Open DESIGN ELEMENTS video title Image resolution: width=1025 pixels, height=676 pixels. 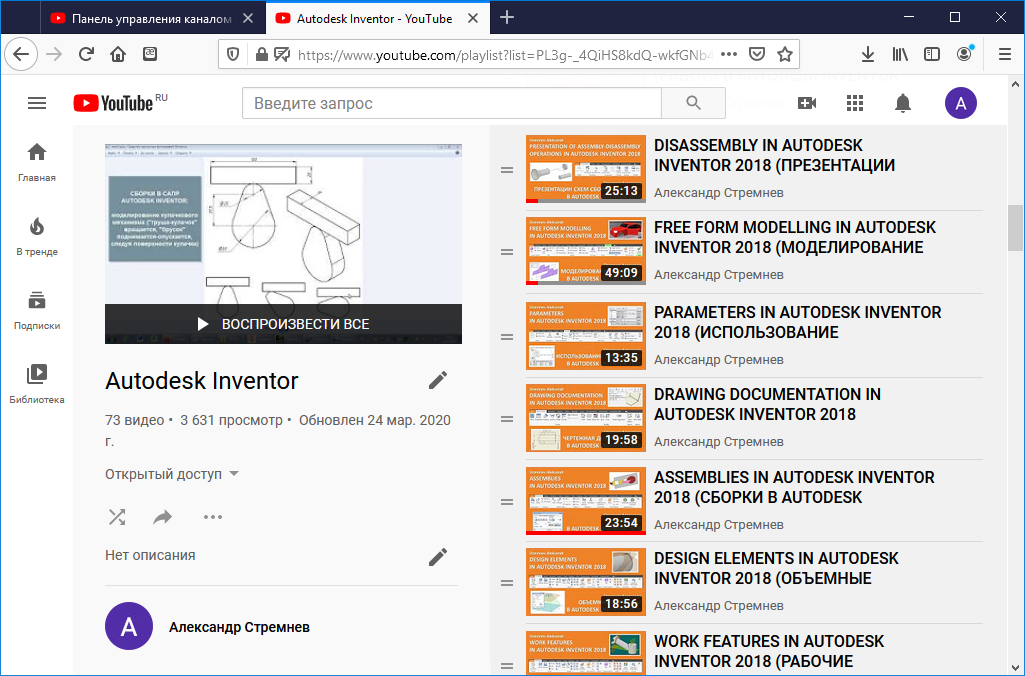point(776,568)
